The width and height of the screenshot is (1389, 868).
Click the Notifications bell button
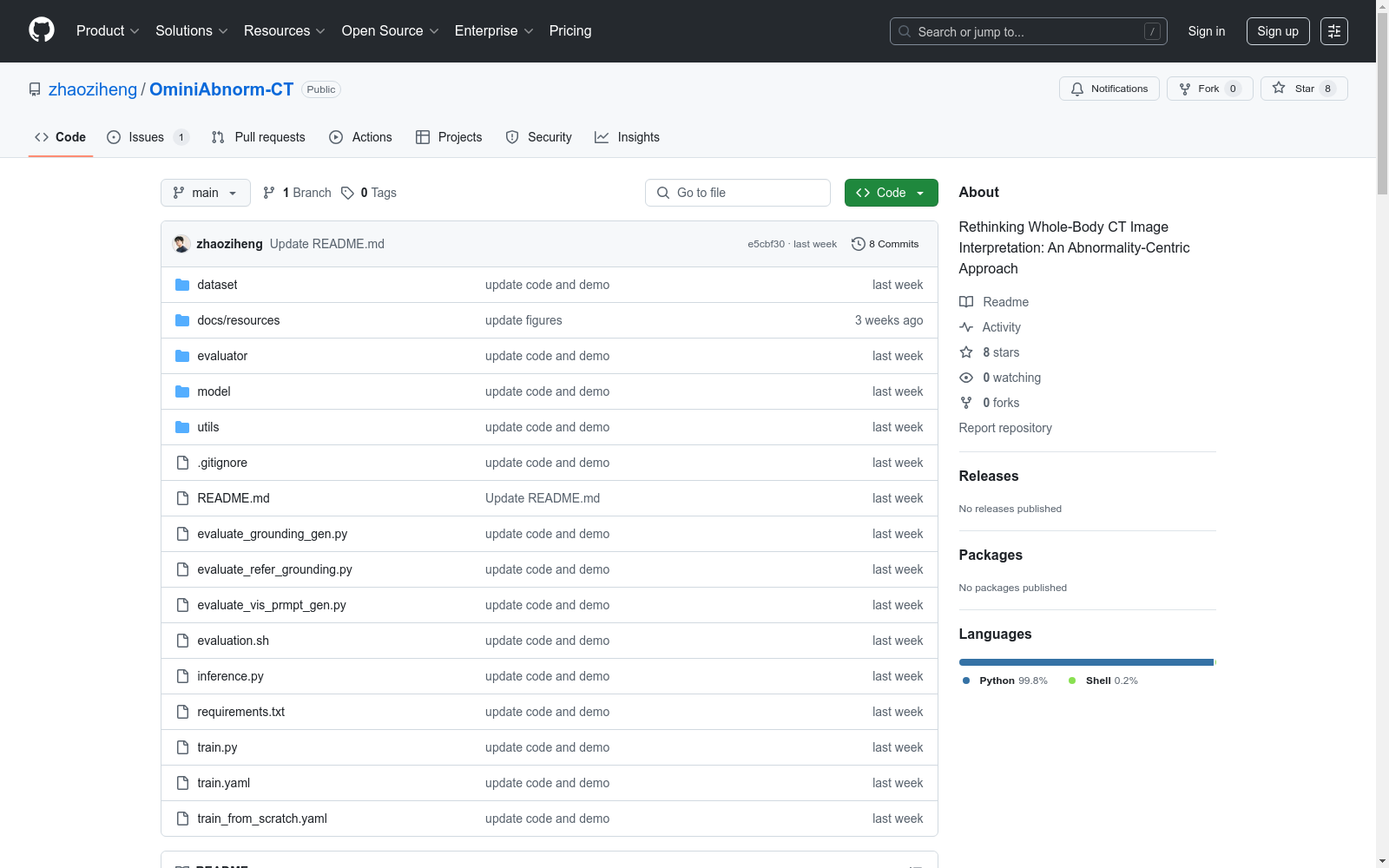coord(1109,89)
